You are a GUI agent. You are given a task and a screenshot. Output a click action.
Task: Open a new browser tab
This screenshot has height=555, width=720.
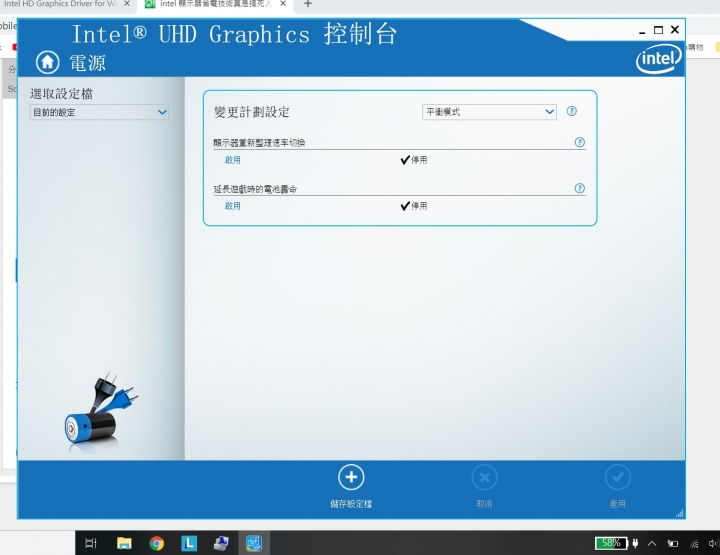[x=308, y=4]
